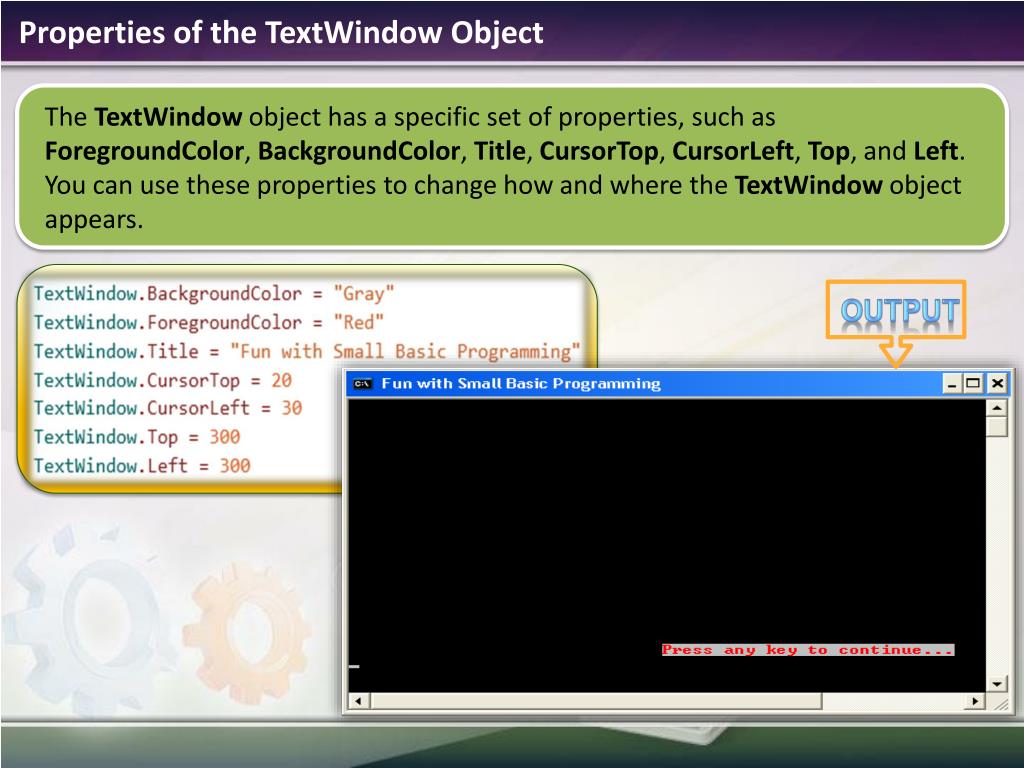Click the horizontal scrollbar right arrow
The width and height of the screenshot is (1024, 768).
coord(975,701)
